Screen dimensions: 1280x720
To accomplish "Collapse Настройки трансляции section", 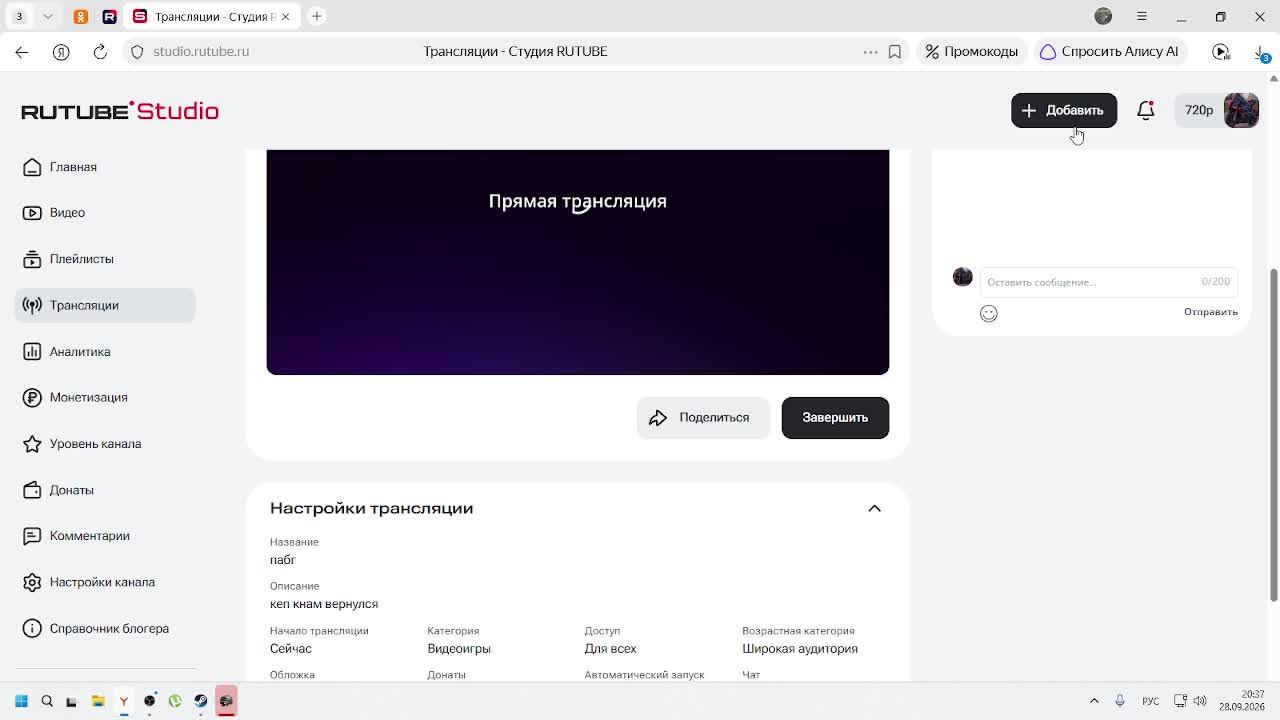I will [x=874, y=508].
